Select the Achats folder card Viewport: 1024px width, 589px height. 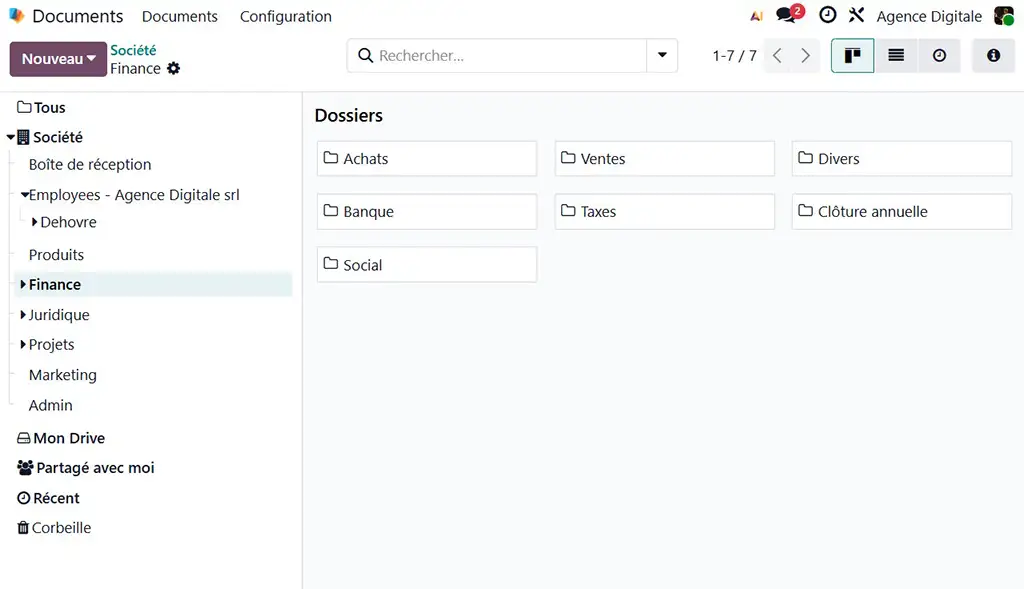427,158
